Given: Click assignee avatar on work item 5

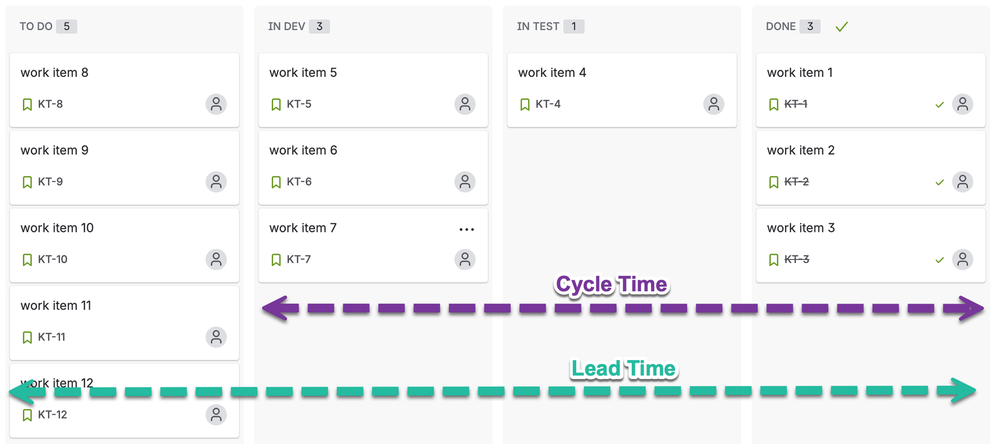Looking at the screenshot, I should (x=465, y=104).
